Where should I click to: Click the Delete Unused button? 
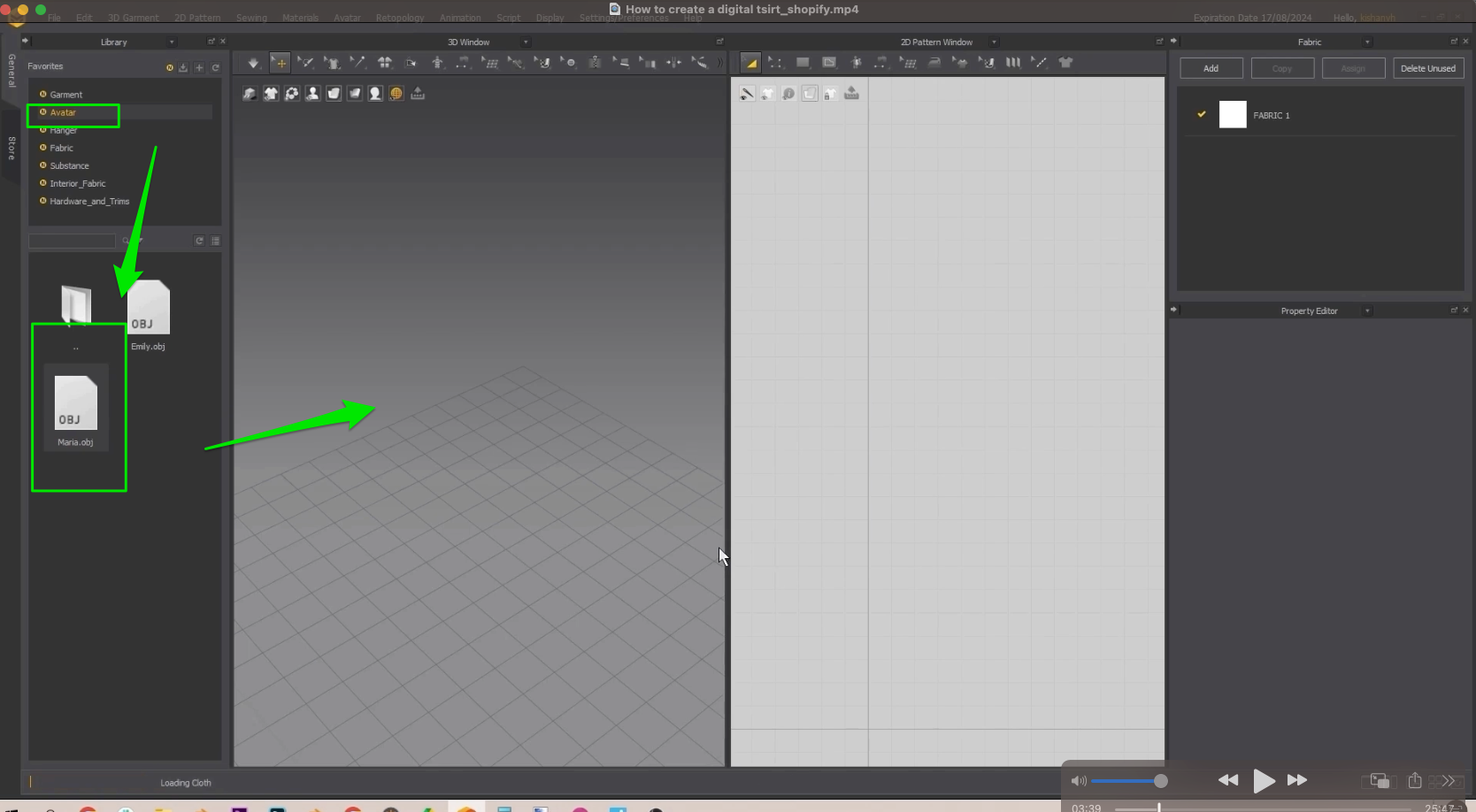coord(1427,68)
